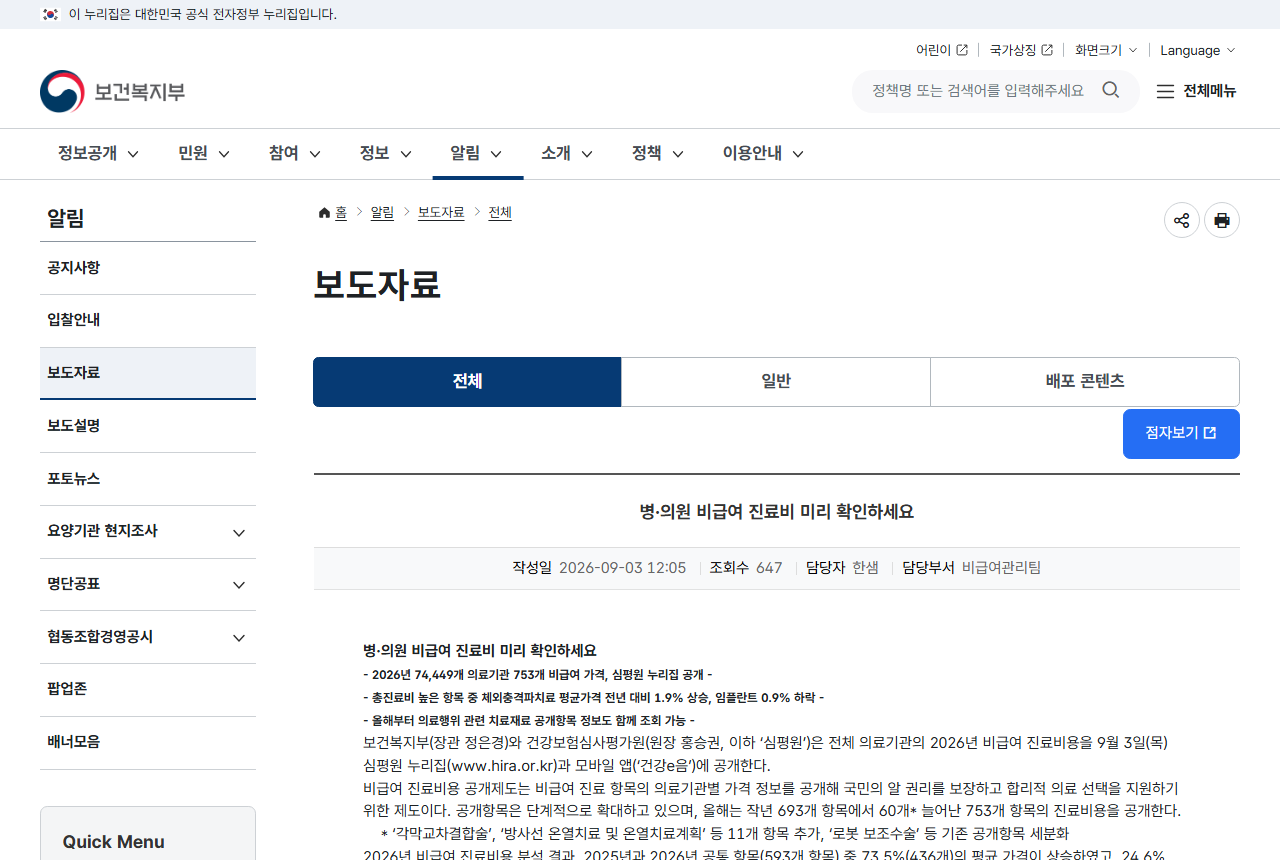Open the 전체메뉴 hamburger menu
This screenshot has width=1280, height=860.
(1196, 91)
